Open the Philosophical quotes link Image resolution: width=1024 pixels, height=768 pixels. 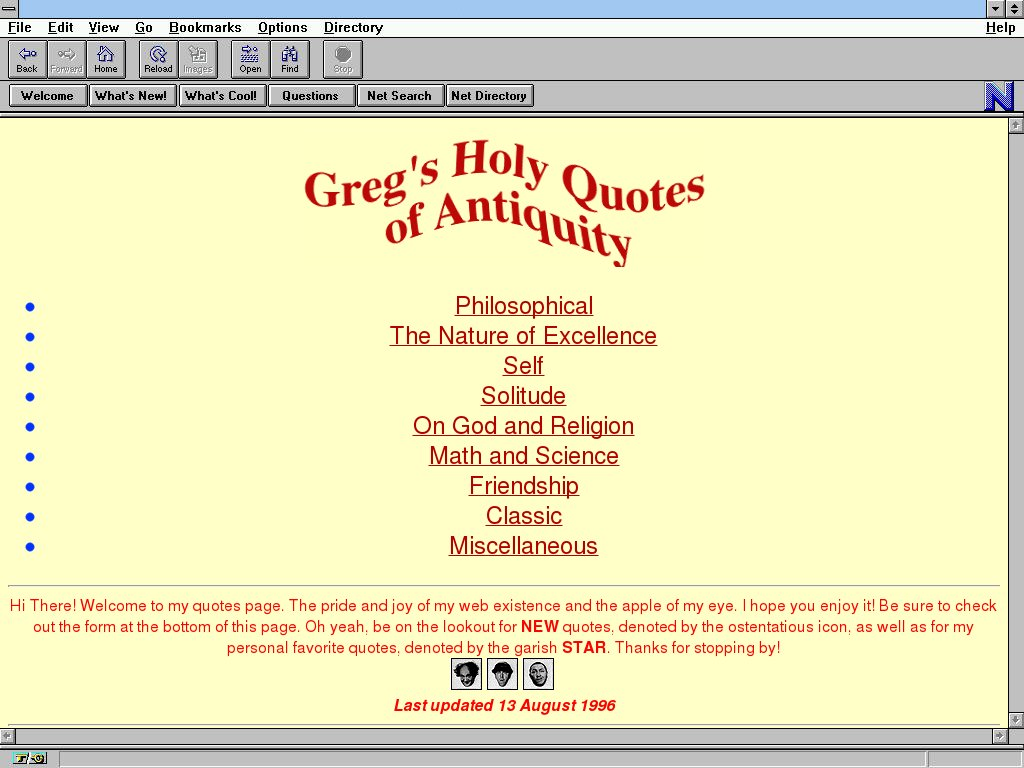(x=523, y=306)
